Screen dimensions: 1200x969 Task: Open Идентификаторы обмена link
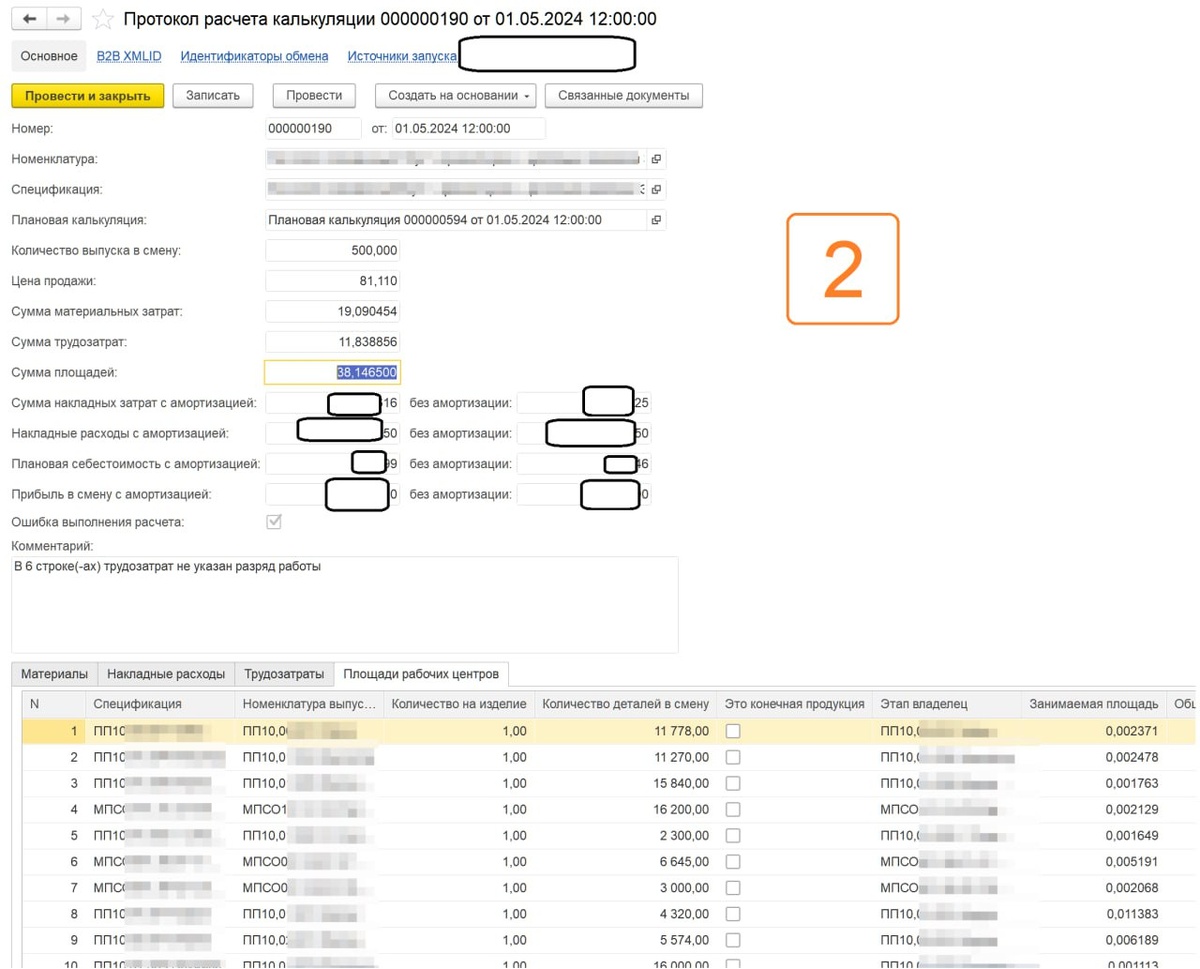click(254, 56)
